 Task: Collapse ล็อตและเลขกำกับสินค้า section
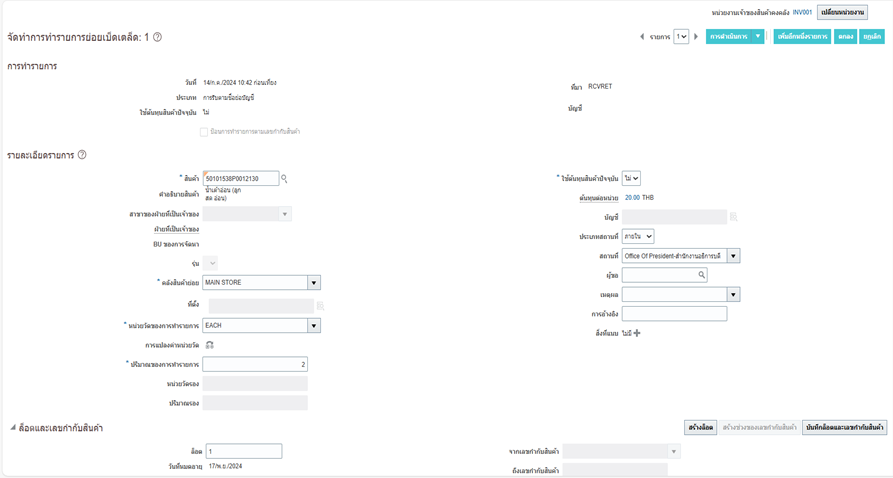[13, 427]
